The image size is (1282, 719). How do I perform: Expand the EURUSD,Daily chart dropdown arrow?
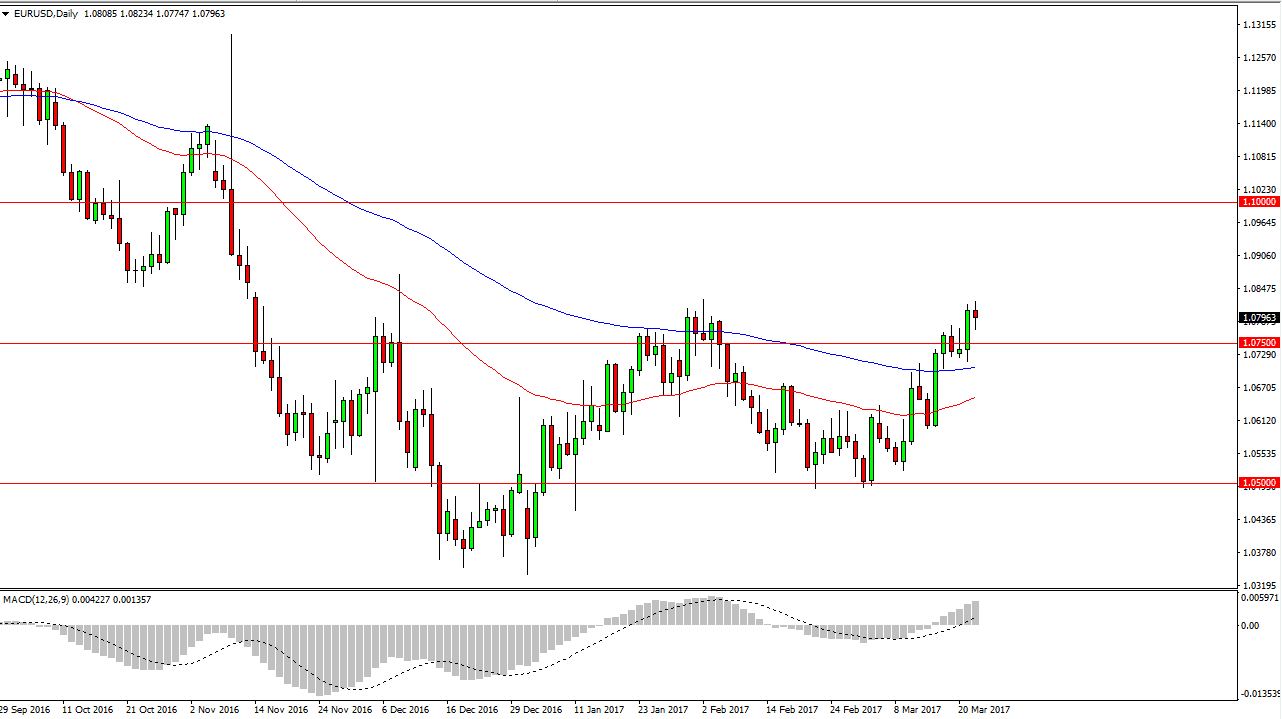8,15
